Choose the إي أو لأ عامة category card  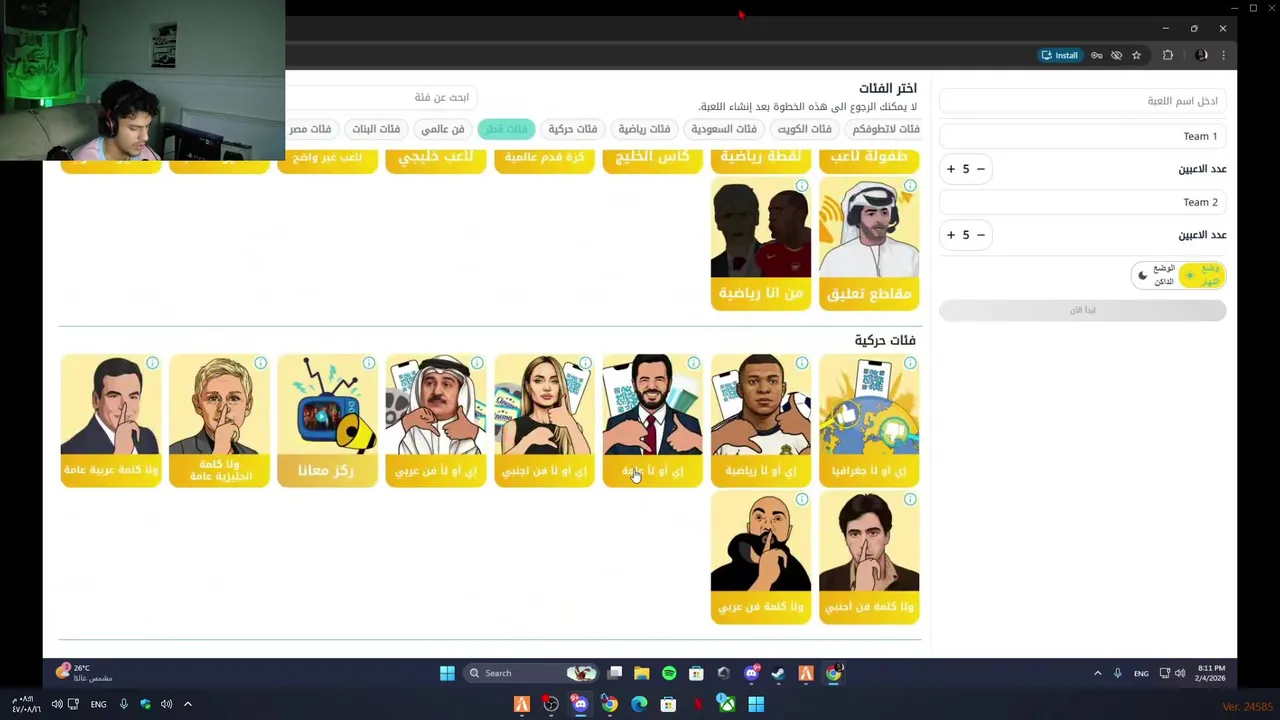(x=652, y=421)
